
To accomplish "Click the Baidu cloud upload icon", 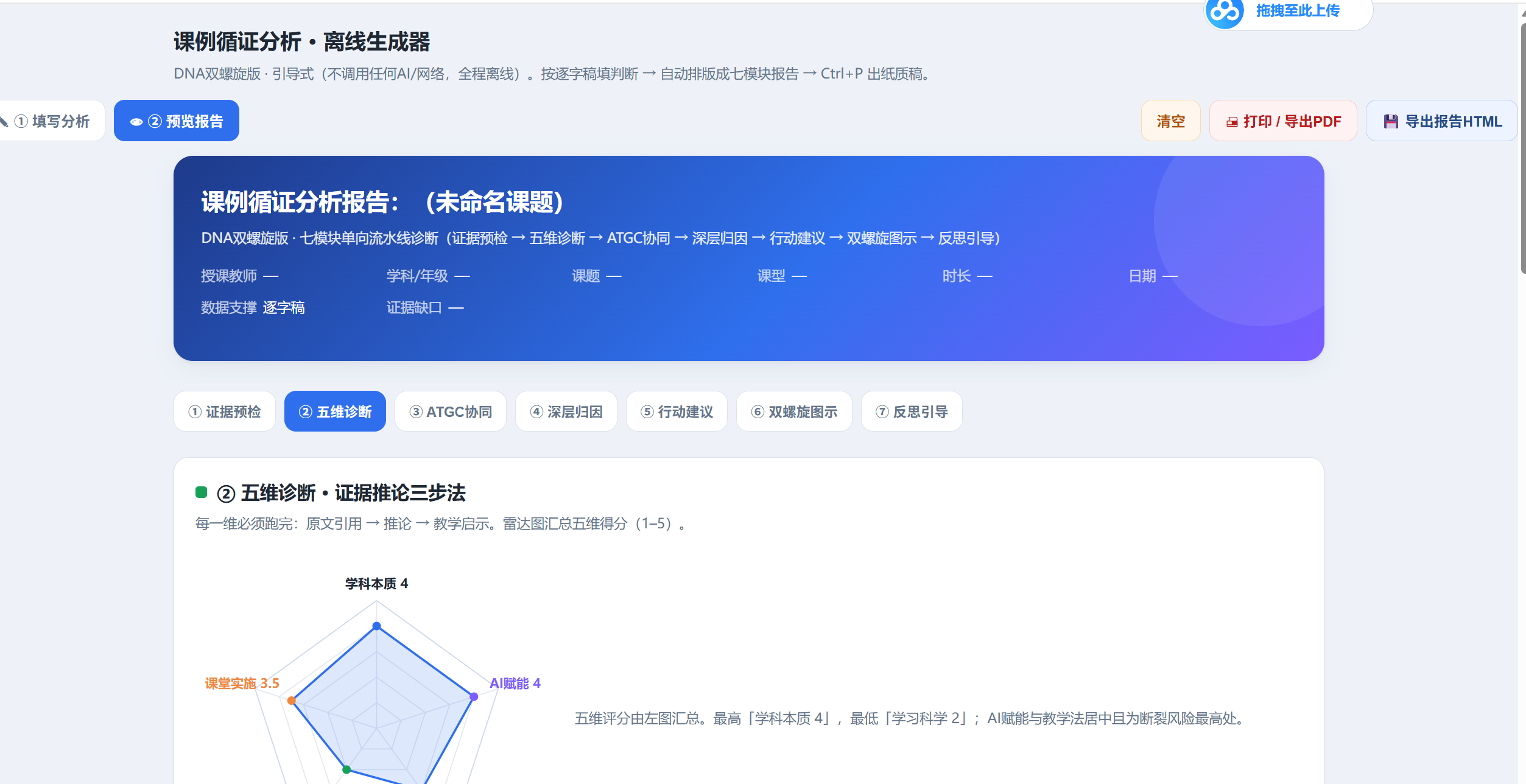I will pos(1224,12).
